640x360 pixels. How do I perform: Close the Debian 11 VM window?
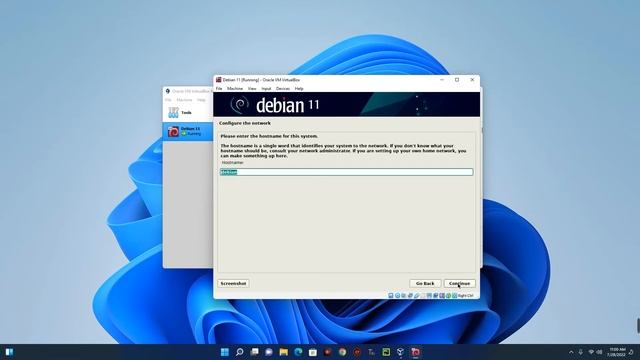(x=472, y=80)
